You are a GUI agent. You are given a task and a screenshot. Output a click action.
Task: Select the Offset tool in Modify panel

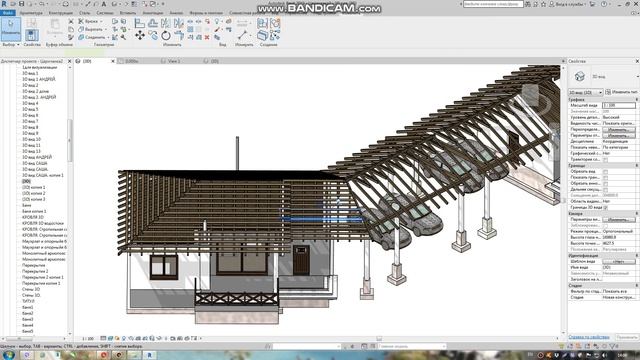tap(153, 24)
